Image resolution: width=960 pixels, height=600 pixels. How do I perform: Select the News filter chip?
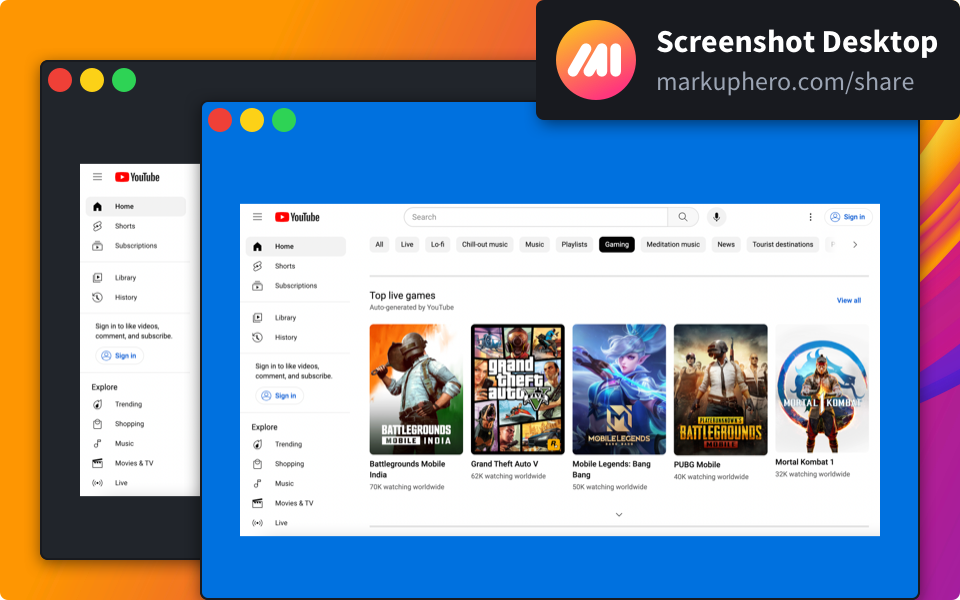click(x=726, y=244)
